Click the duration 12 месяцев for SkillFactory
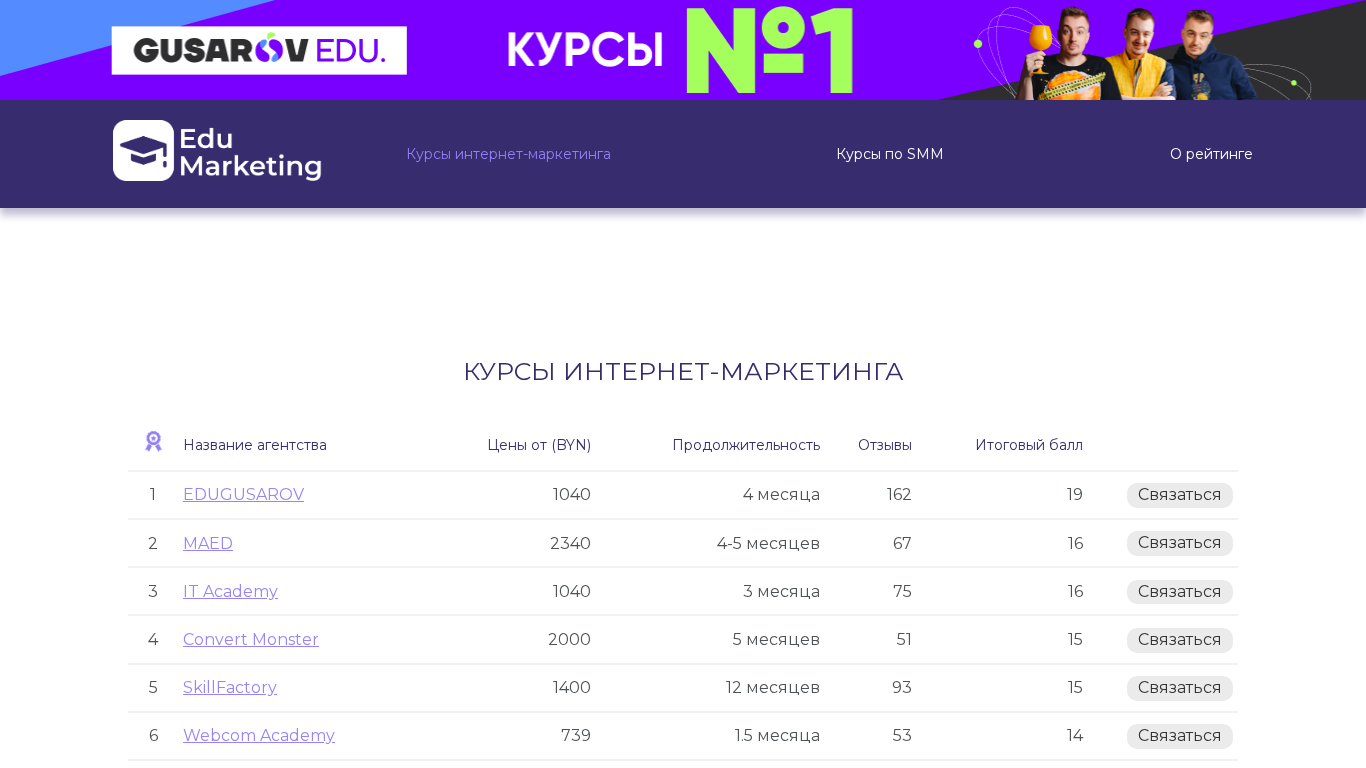Viewport: 1366px width, 768px height. [x=773, y=688]
